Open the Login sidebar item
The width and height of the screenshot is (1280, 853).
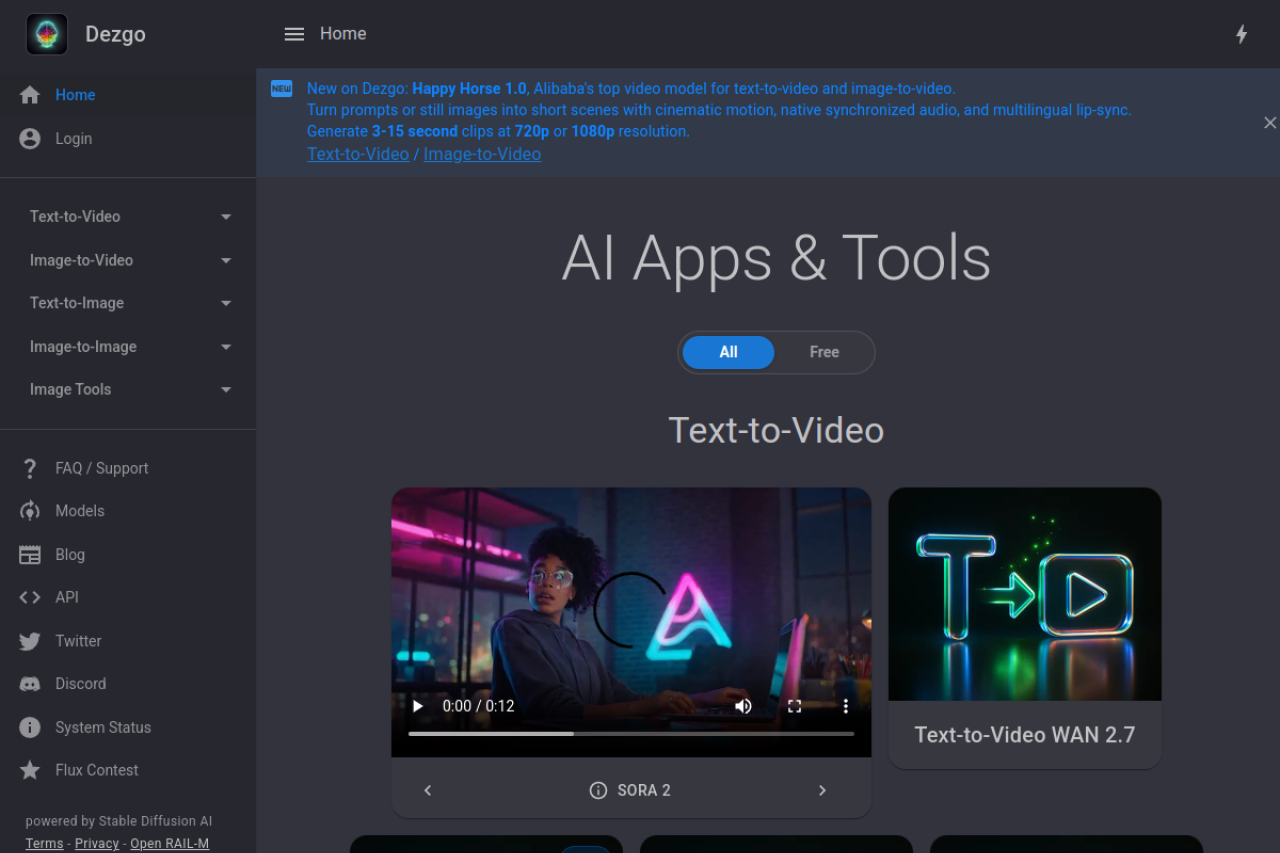coord(128,139)
